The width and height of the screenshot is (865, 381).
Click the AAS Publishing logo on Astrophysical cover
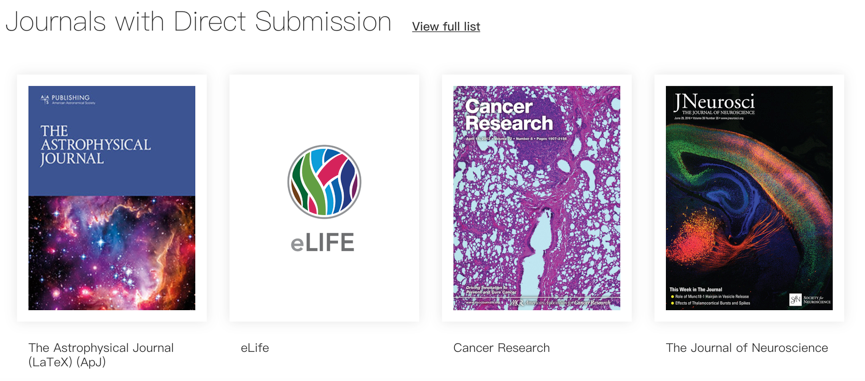pos(68,99)
